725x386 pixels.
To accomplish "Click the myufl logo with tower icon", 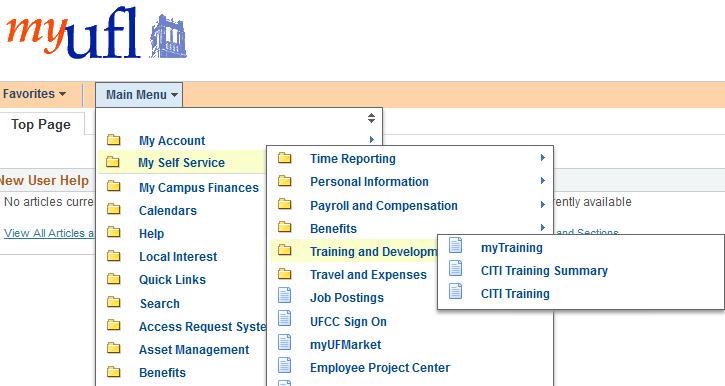I will click(96, 33).
